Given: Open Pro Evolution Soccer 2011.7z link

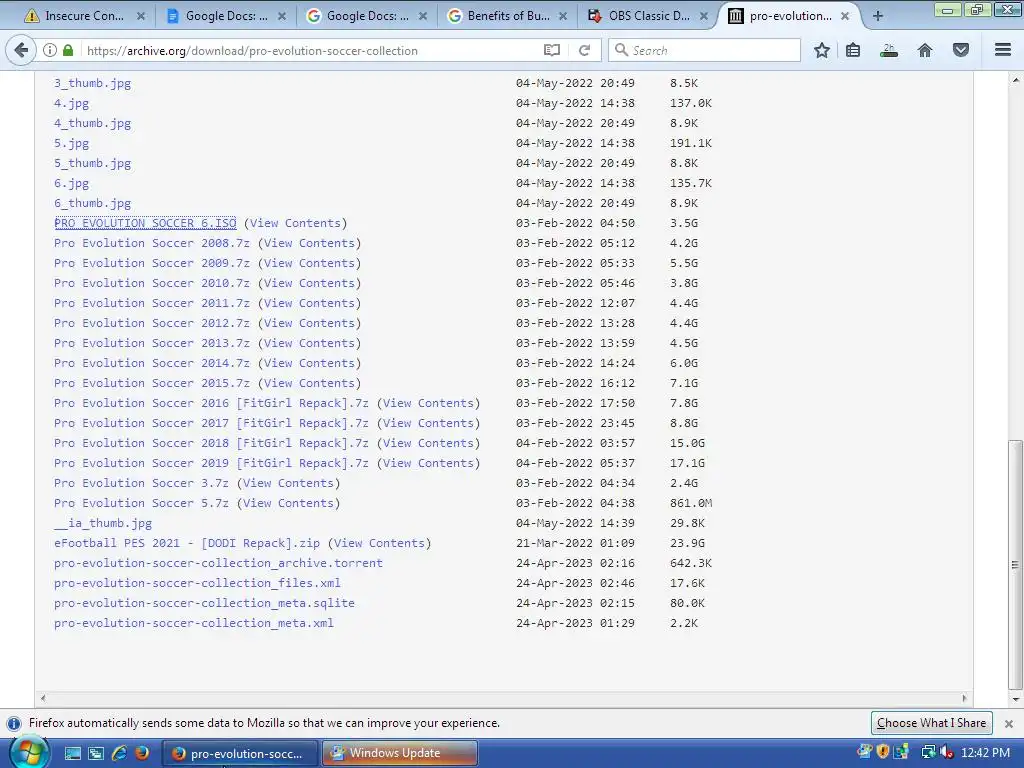Looking at the screenshot, I should pyautogui.click(x=152, y=303).
